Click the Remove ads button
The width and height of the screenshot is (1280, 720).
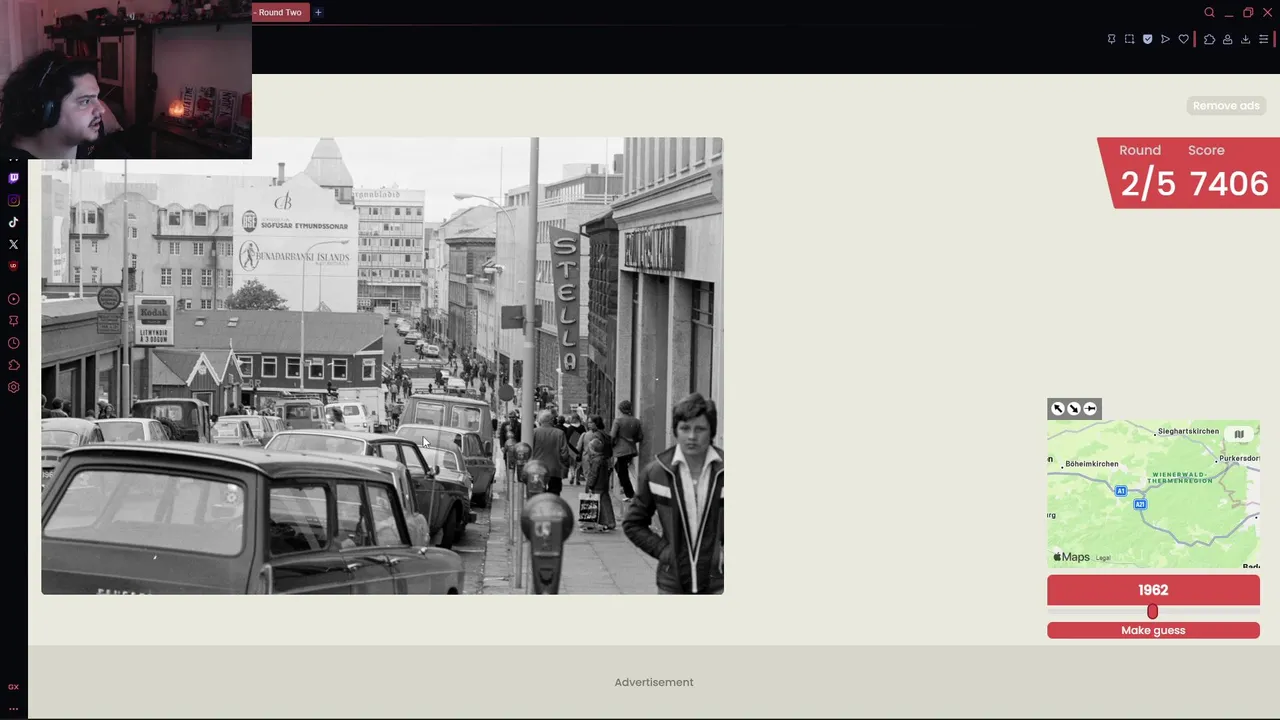point(1226,106)
